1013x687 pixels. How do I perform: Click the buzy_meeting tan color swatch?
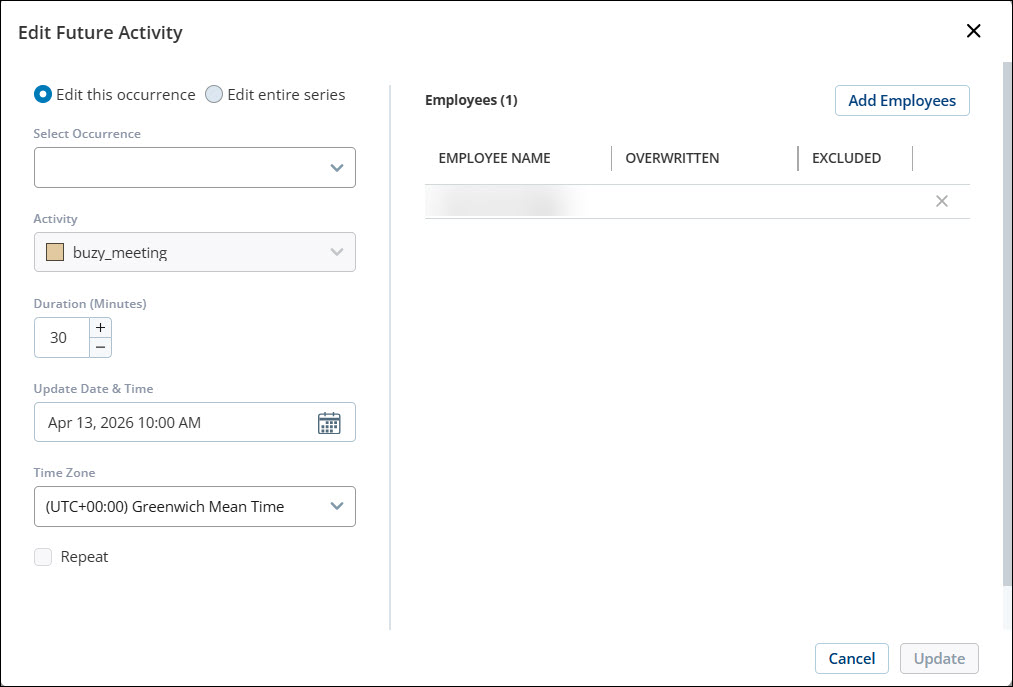click(x=55, y=252)
